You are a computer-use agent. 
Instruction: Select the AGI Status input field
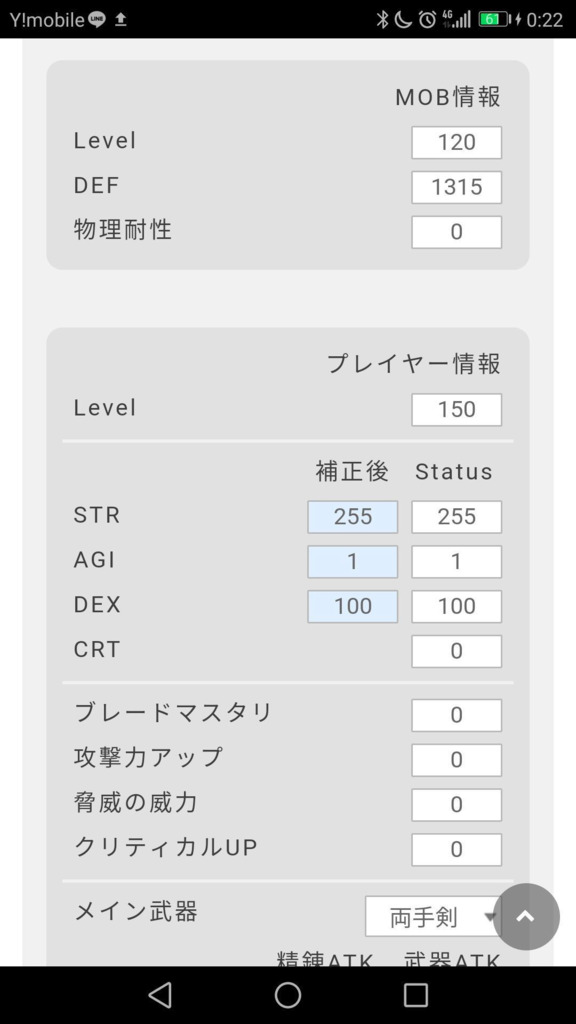click(x=456, y=562)
